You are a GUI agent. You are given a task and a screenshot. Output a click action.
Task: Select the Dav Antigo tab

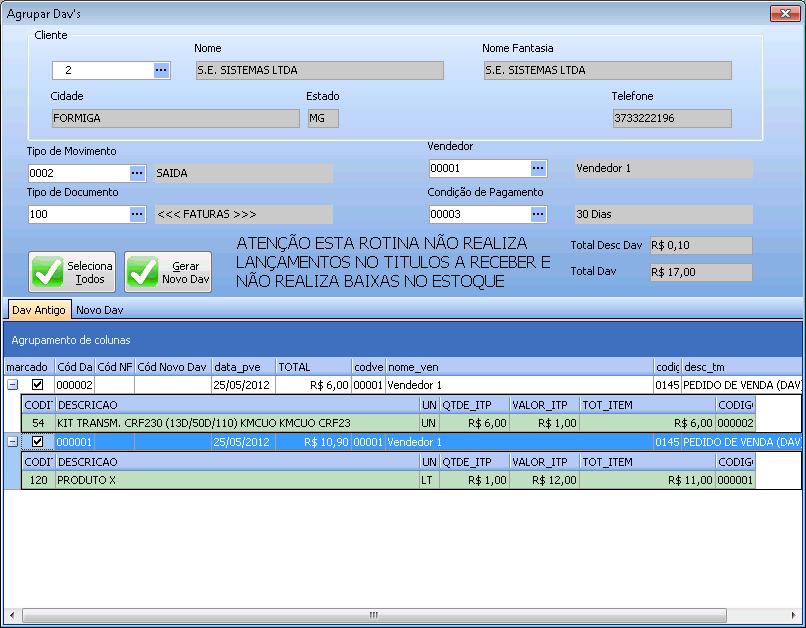coord(39,310)
